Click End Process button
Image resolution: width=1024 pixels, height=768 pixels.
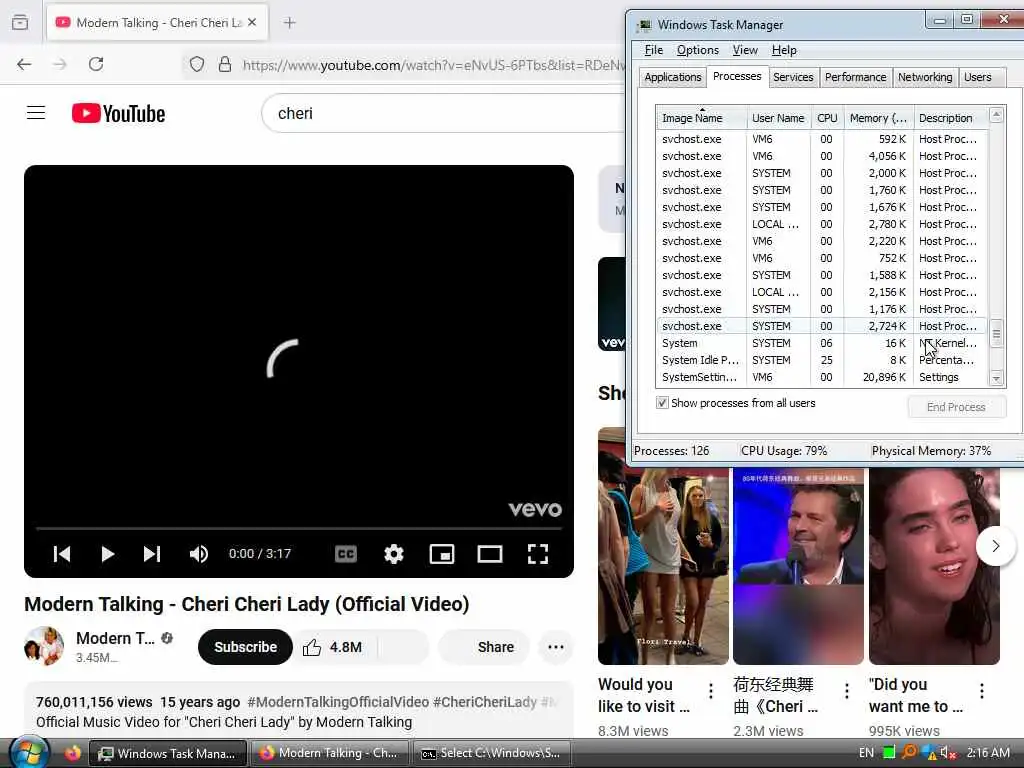click(956, 407)
